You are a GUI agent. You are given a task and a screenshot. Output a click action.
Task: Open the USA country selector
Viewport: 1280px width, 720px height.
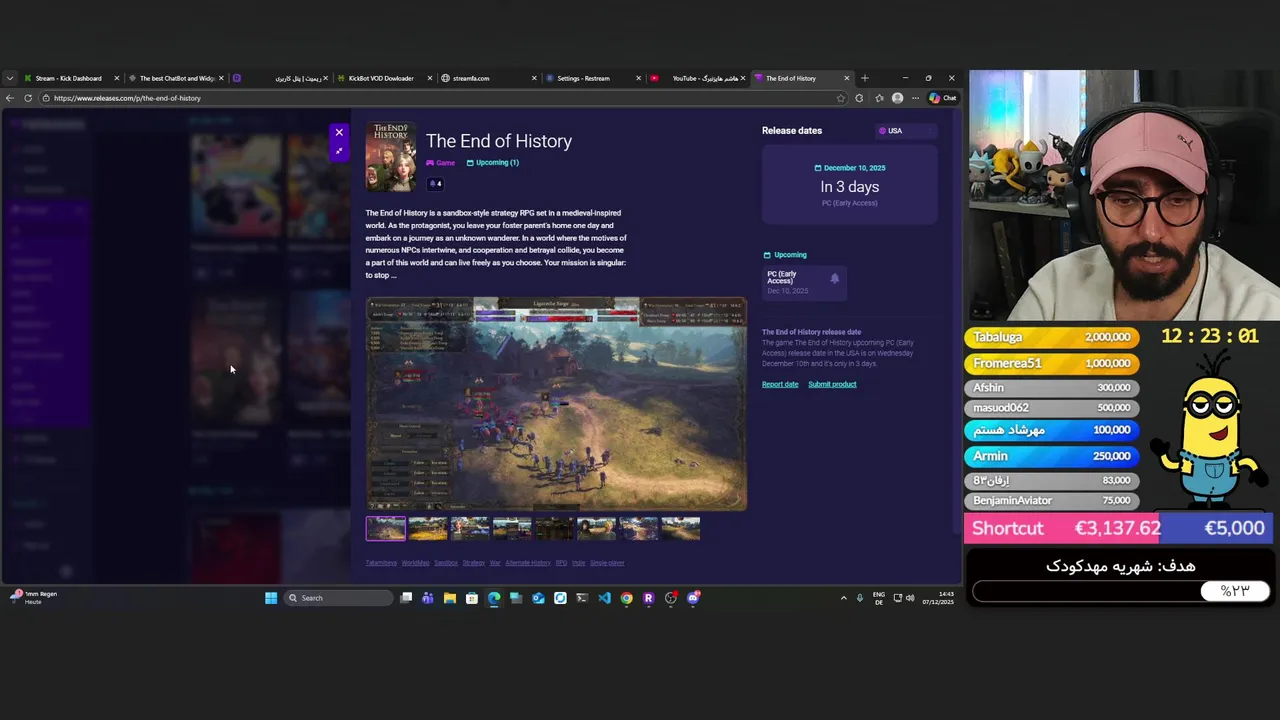(905, 131)
